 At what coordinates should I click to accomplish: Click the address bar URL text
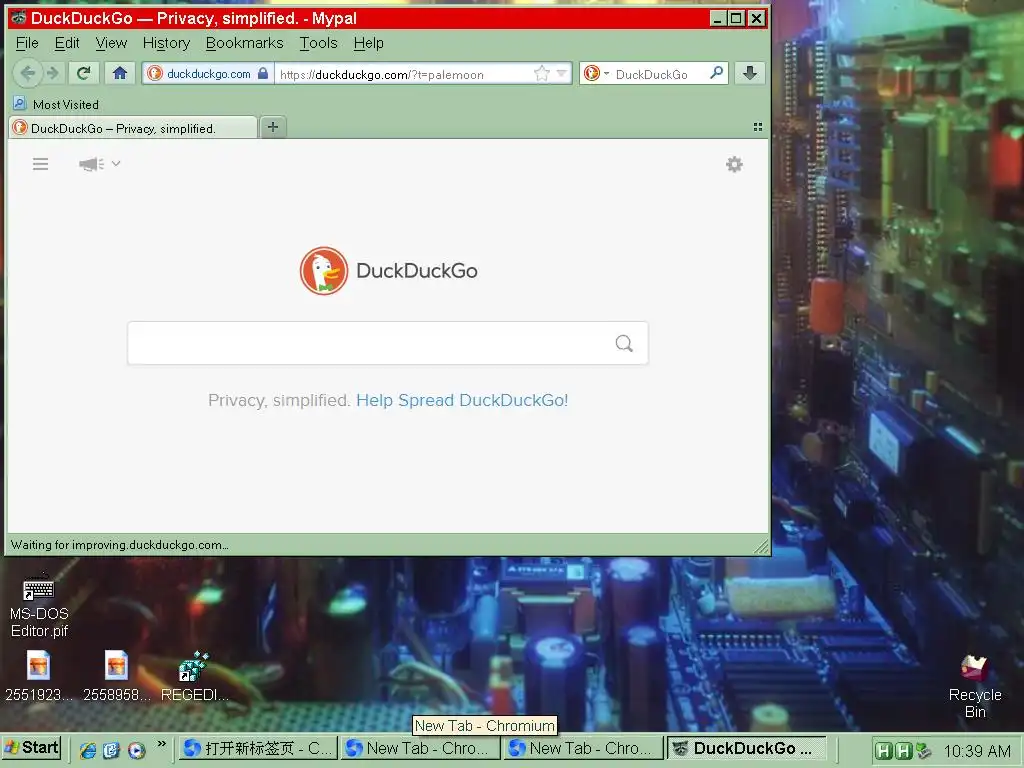tap(382, 74)
